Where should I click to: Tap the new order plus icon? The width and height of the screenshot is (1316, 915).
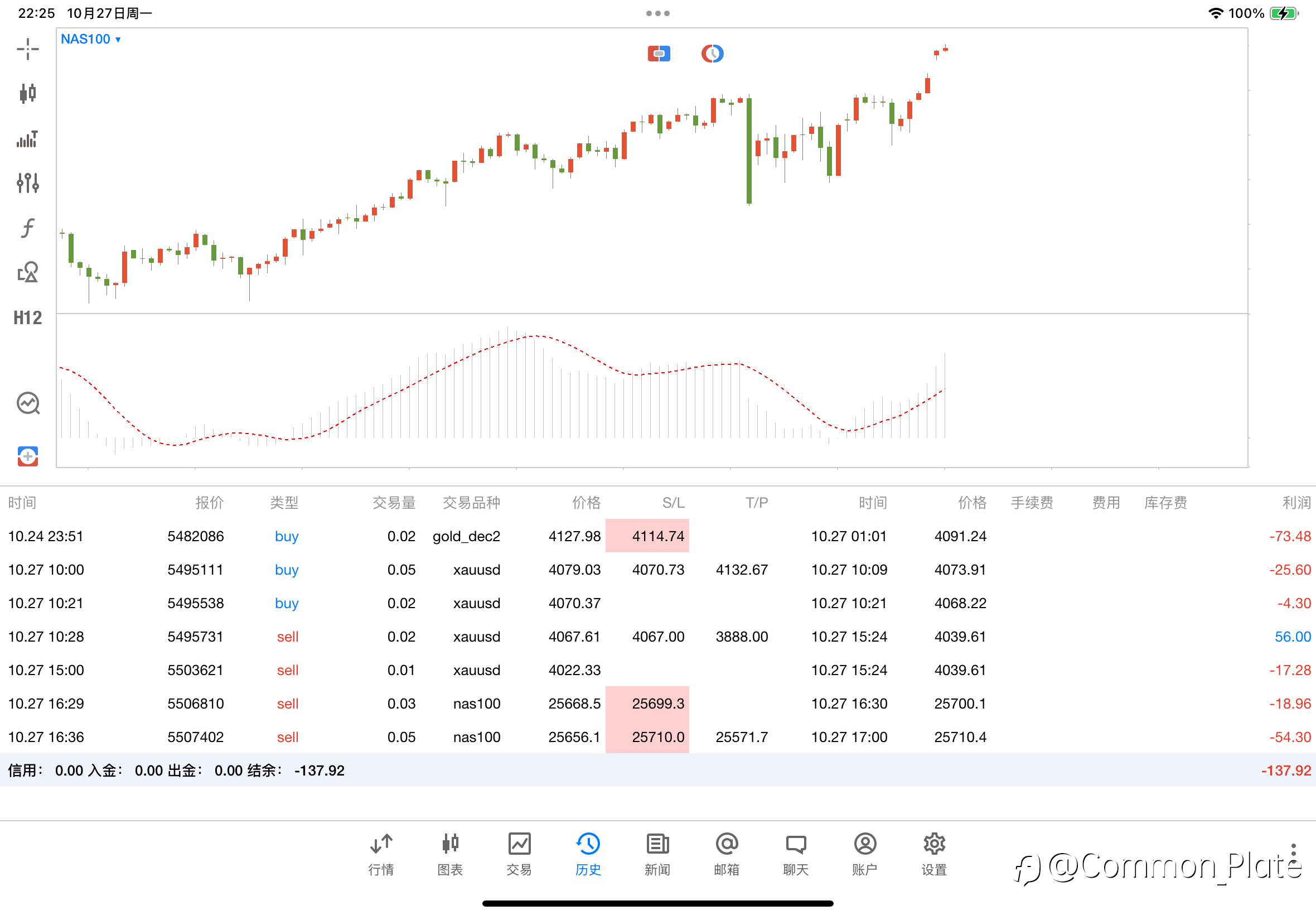[x=27, y=456]
